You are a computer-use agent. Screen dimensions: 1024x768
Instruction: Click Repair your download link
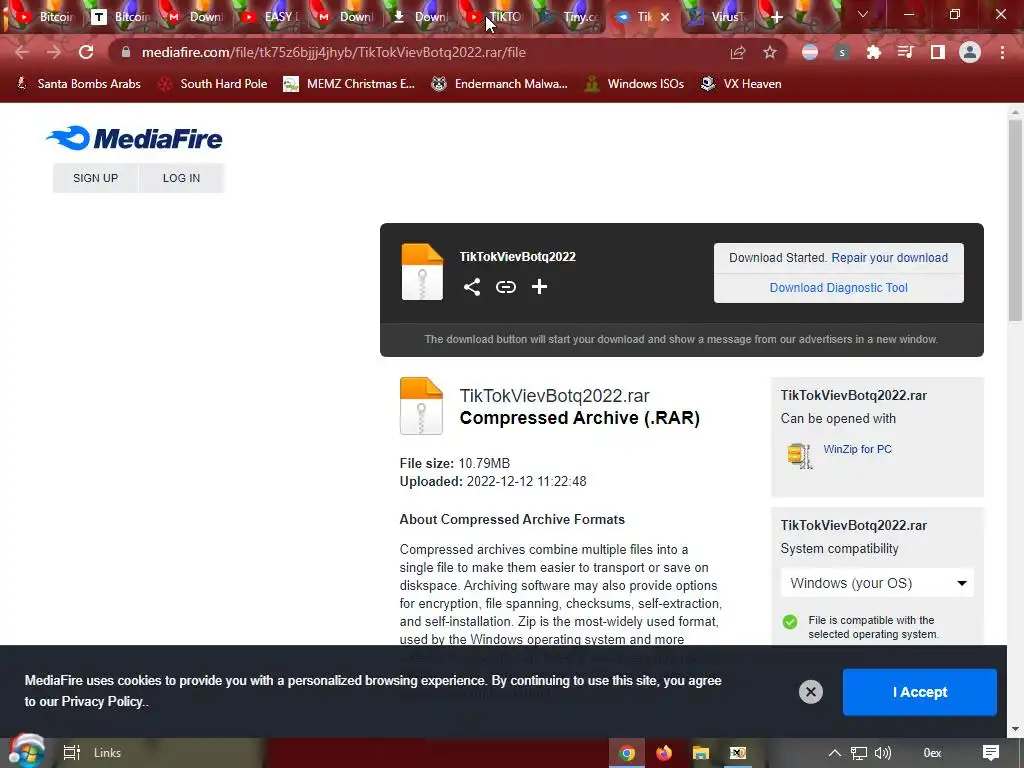point(889,257)
